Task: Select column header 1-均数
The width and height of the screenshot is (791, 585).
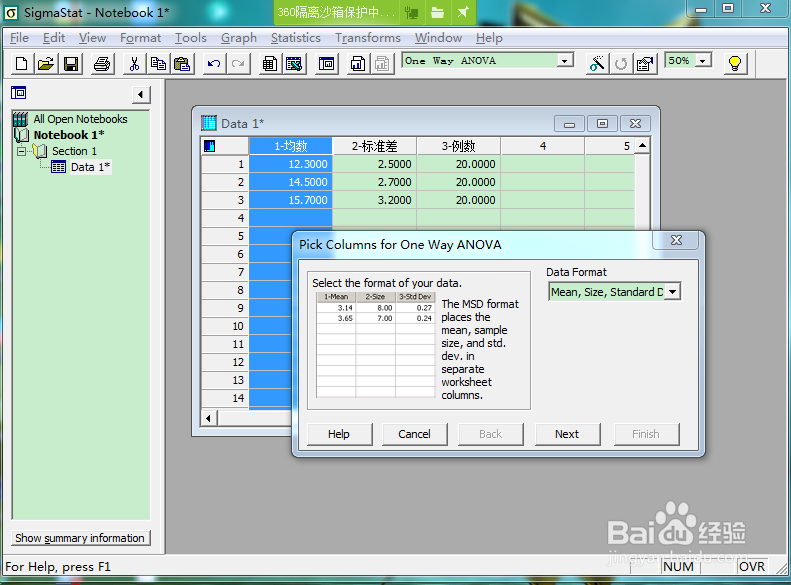Action: pos(291,146)
